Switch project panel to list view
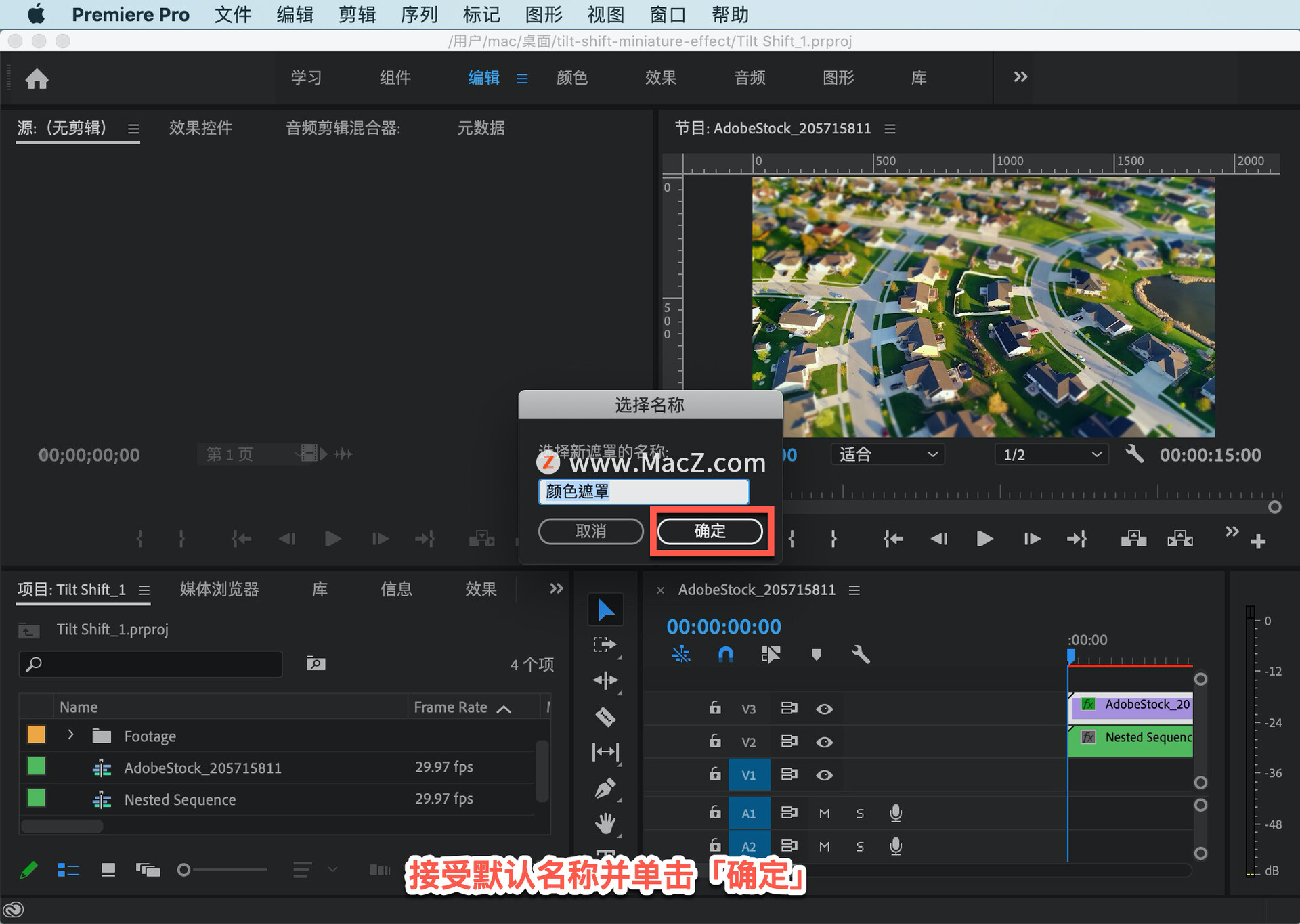The image size is (1300, 924). point(68,870)
